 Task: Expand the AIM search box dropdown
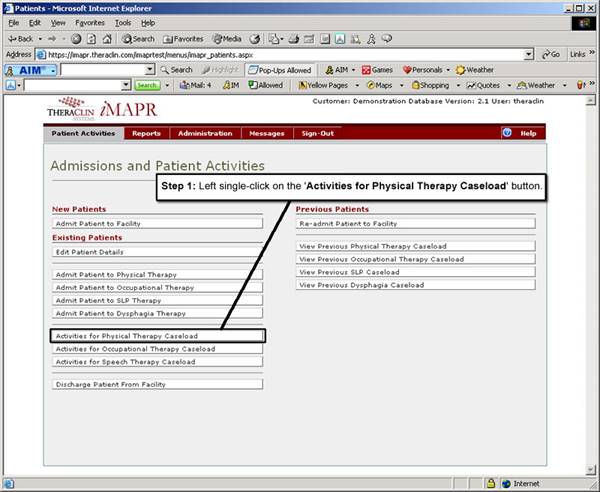(150, 70)
